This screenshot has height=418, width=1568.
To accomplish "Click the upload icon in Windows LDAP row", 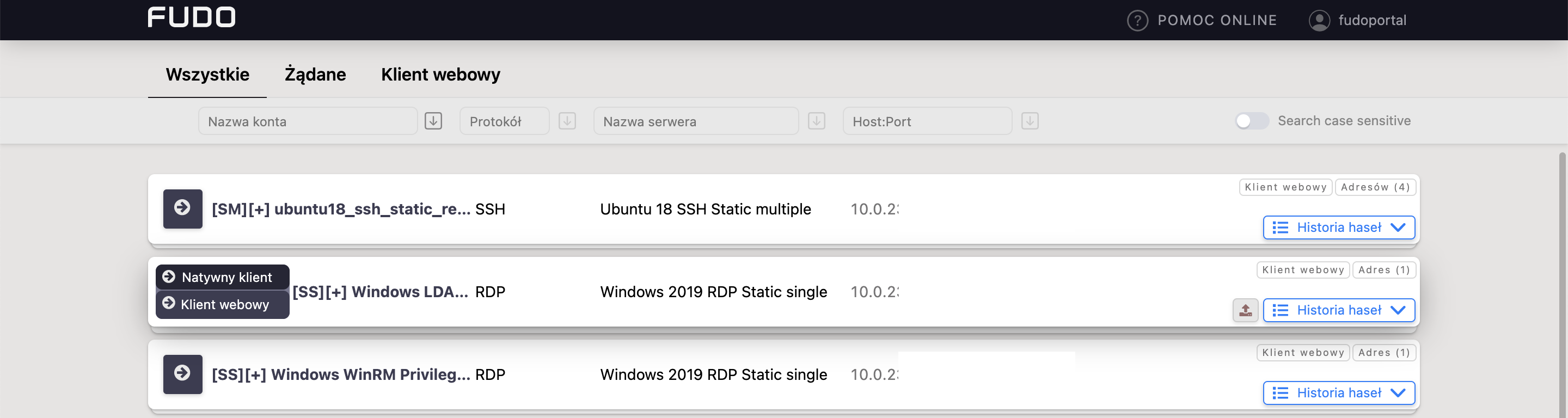I will point(1245,310).
